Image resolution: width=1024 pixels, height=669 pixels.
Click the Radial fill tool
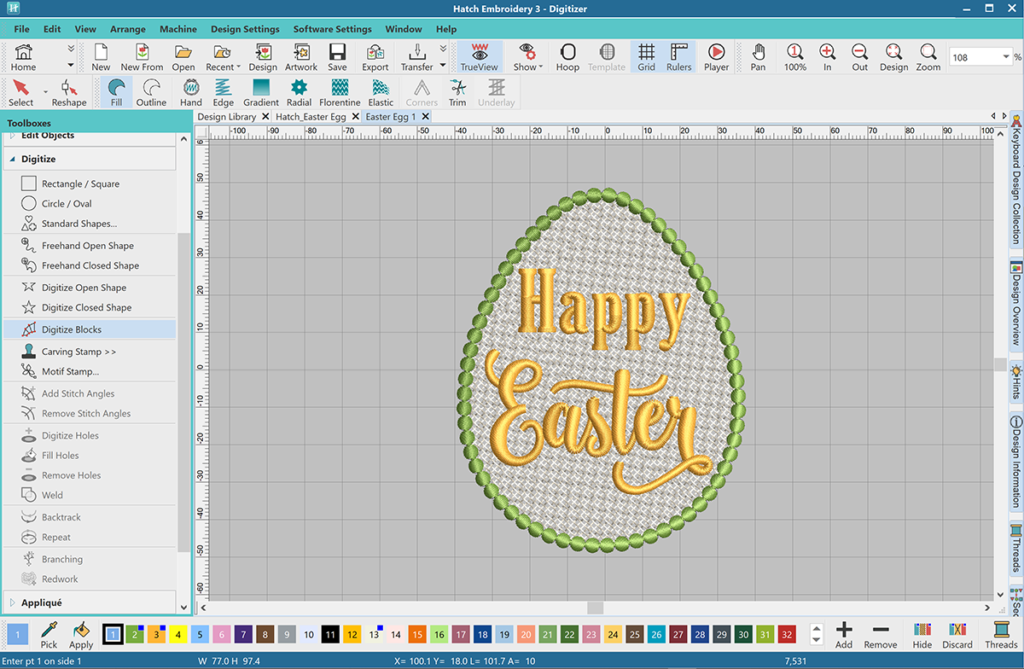pyautogui.click(x=299, y=92)
